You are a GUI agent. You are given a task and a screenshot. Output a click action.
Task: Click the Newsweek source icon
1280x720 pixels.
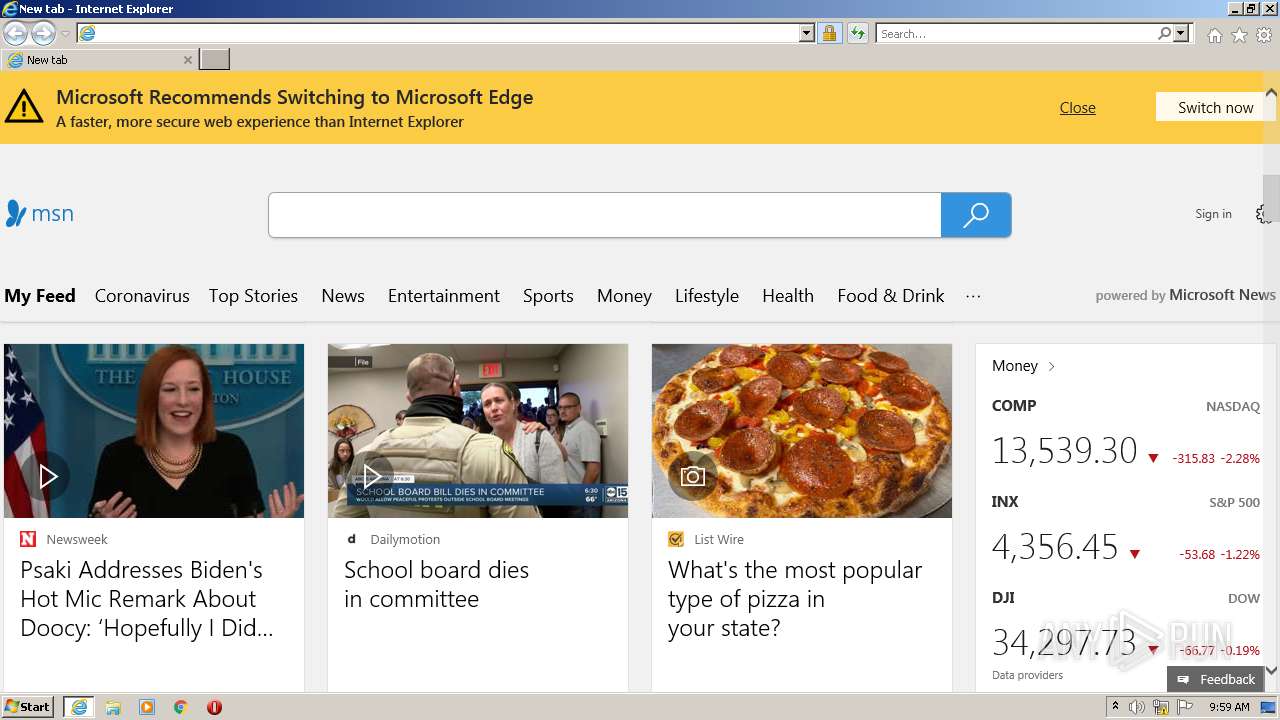coord(28,539)
